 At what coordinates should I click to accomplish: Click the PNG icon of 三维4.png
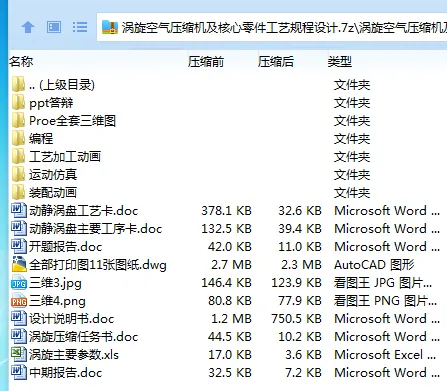pyautogui.click(x=19, y=301)
